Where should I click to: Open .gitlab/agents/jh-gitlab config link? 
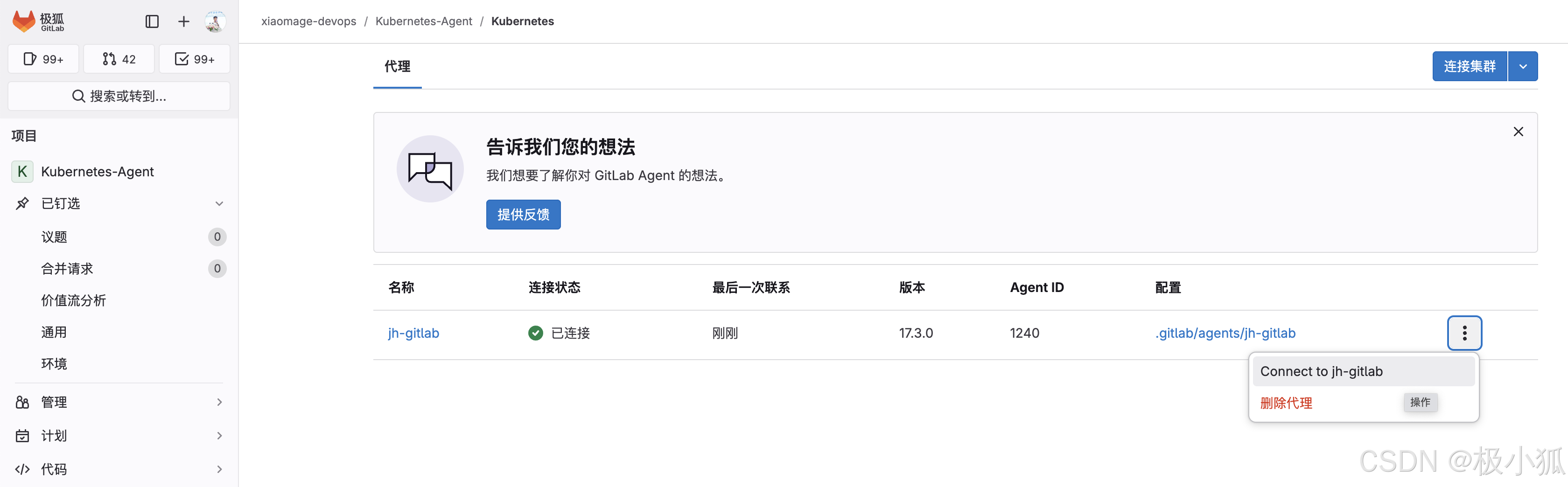(1225, 333)
